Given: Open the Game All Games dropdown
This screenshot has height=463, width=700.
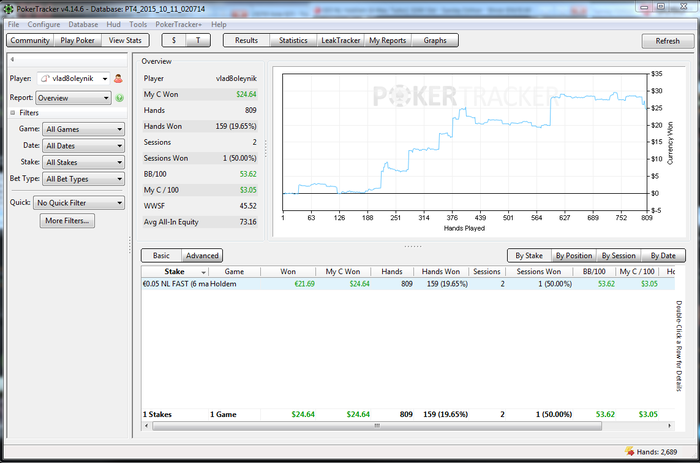Looking at the screenshot, I should click(83, 129).
